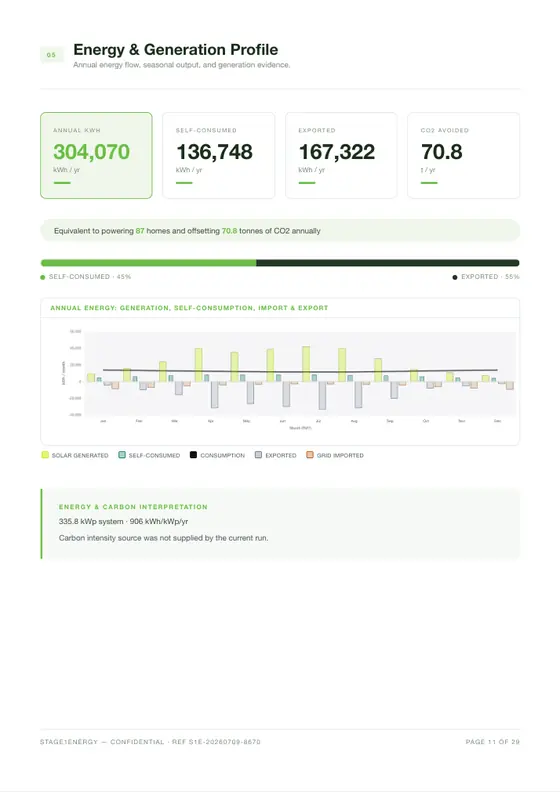
Task: Click the green '70.8' tonnes figure in banner
Action: coord(229,231)
